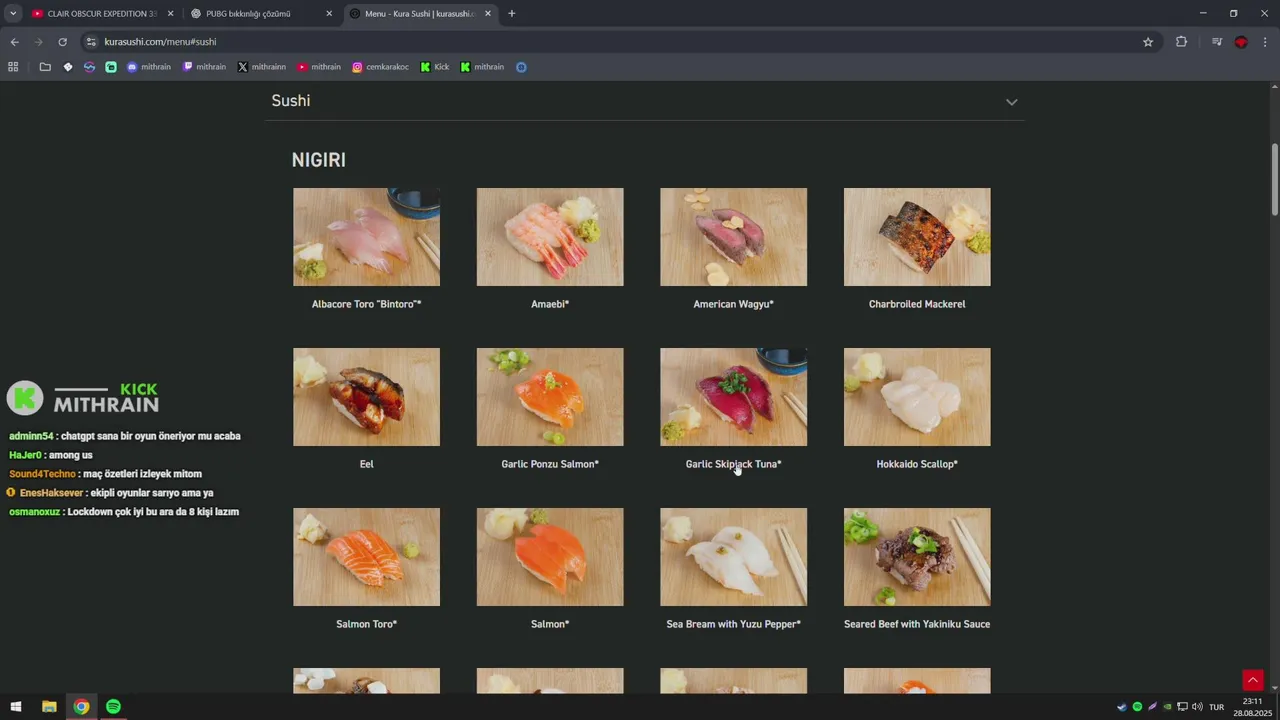Click the kurasushi.com address bar
The width and height of the screenshot is (1280, 720).
(620, 42)
